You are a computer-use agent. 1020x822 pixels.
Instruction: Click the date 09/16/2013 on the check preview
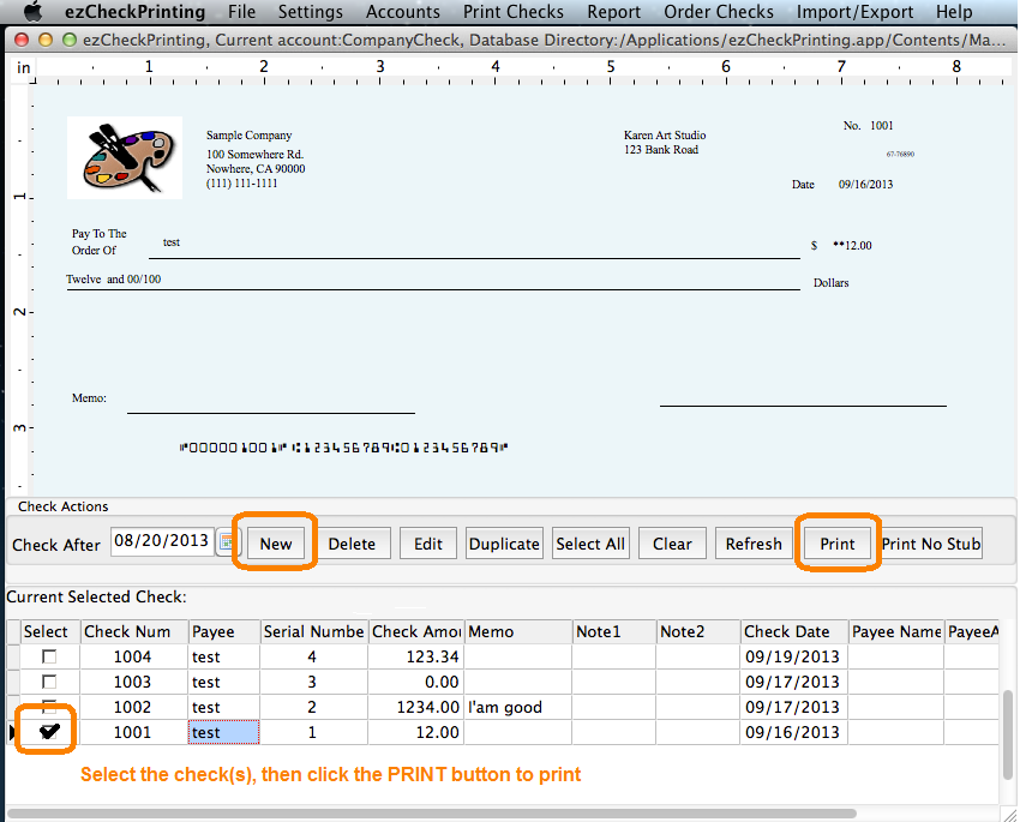pyautogui.click(x=865, y=184)
